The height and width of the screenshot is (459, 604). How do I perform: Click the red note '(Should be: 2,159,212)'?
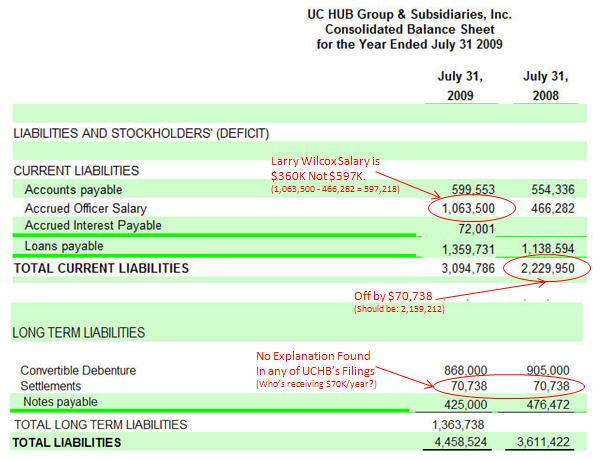[x=399, y=309]
